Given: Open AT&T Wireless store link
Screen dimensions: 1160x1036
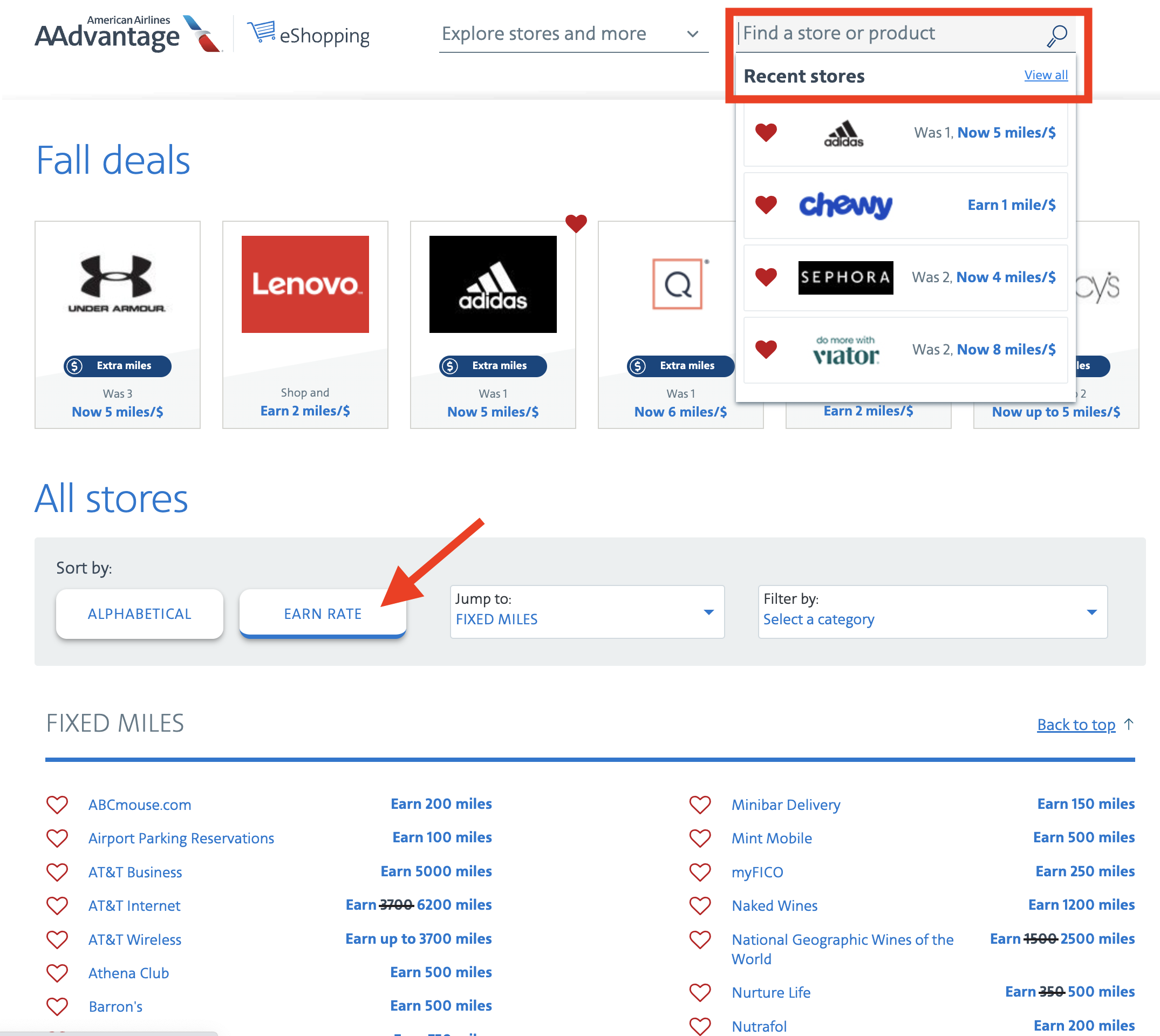Looking at the screenshot, I should [135, 940].
